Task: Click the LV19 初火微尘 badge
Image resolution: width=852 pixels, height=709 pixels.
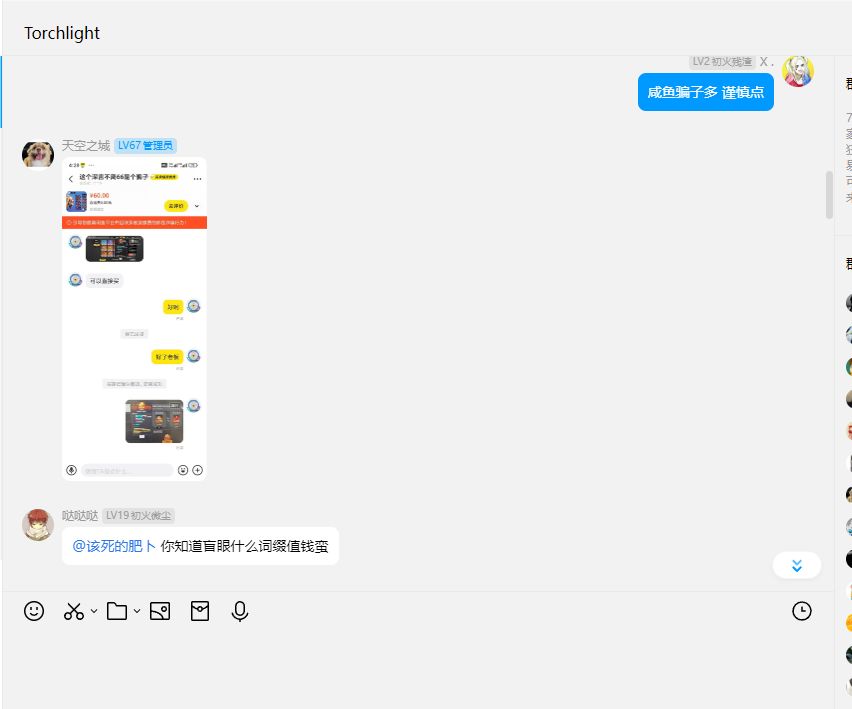Action: point(139,516)
